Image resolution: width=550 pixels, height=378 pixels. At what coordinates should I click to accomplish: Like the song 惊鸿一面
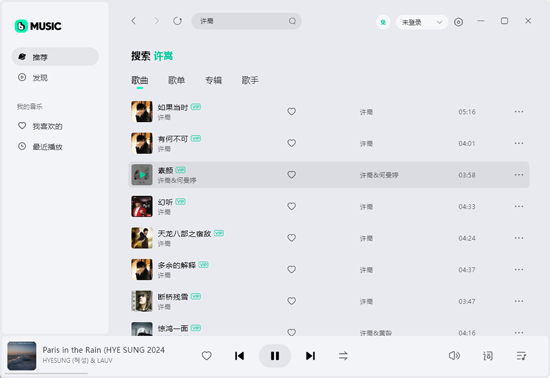(291, 332)
